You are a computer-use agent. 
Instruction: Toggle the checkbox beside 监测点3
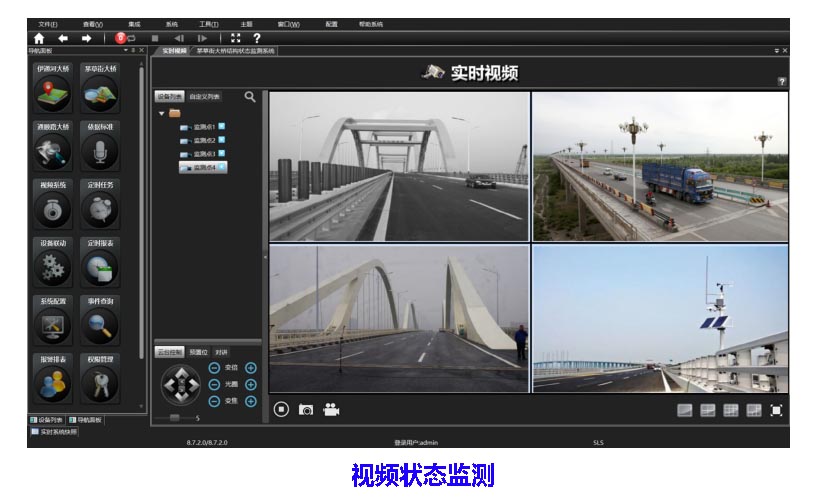[221, 153]
